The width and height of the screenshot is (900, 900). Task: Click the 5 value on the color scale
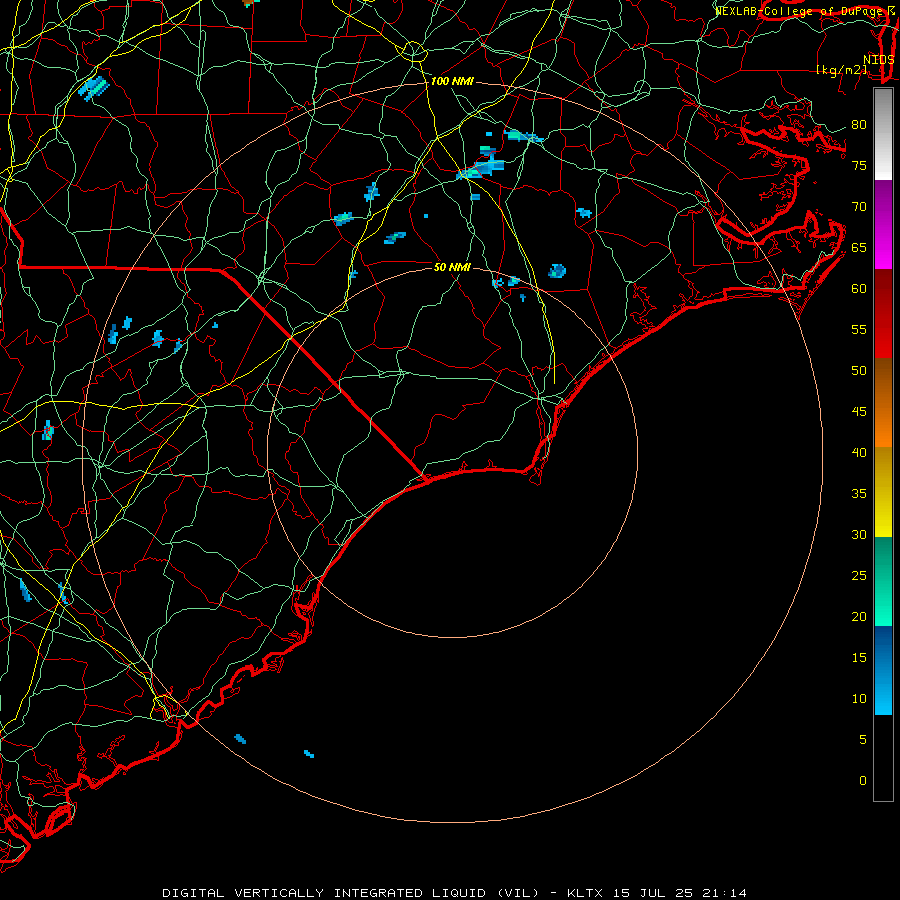(863, 740)
